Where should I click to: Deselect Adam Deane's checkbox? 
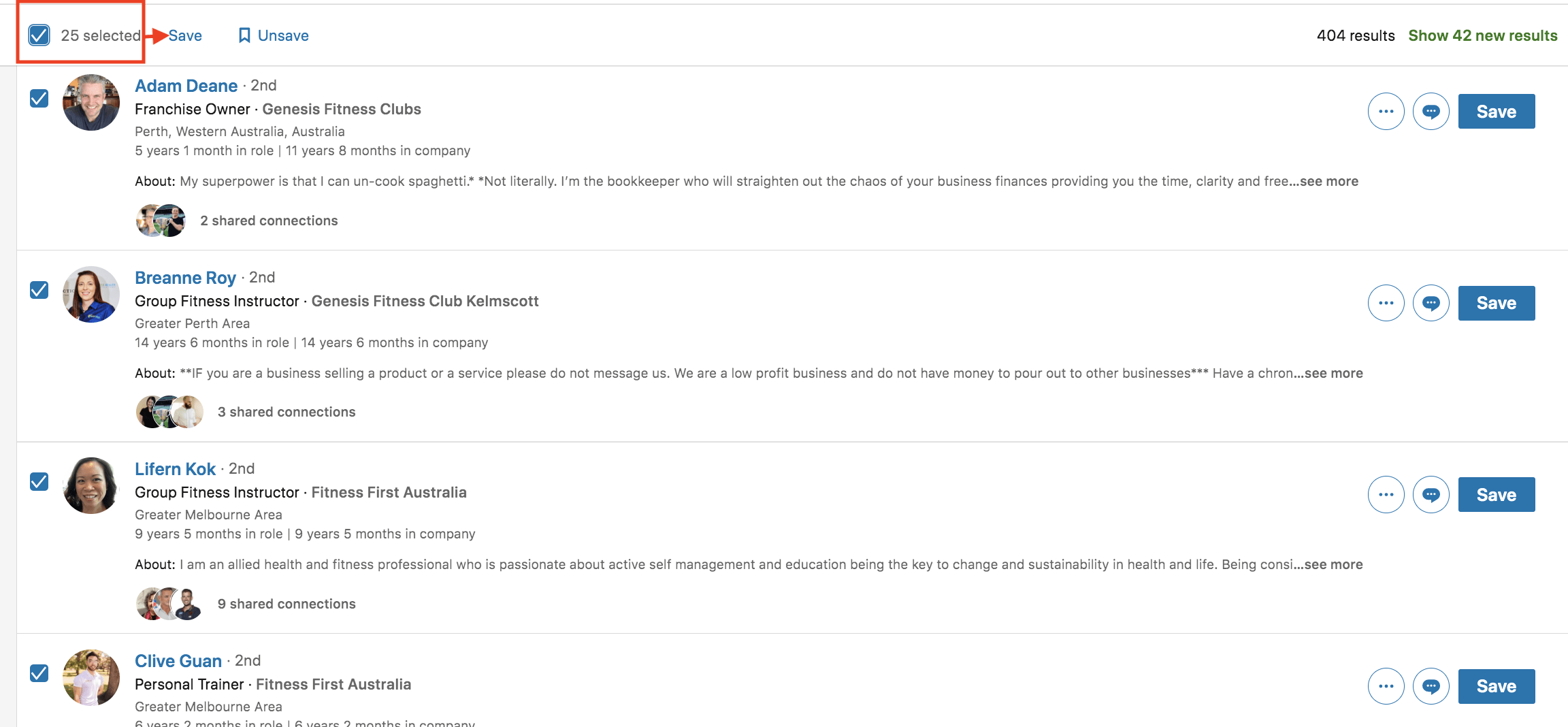(39, 98)
